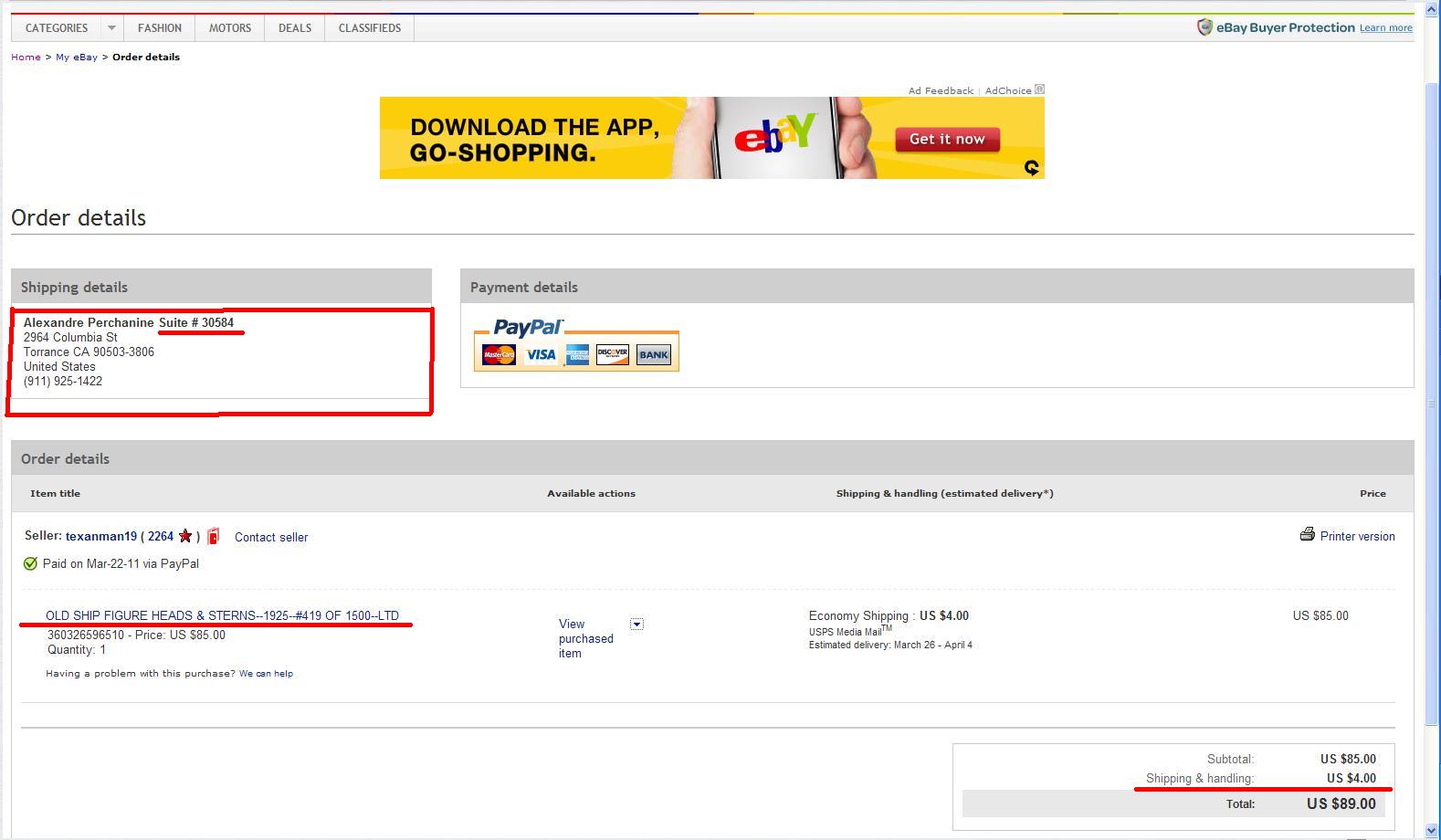This screenshot has width=1441, height=840.
Task: Select the Estimated delivery dates text
Action: click(x=890, y=645)
